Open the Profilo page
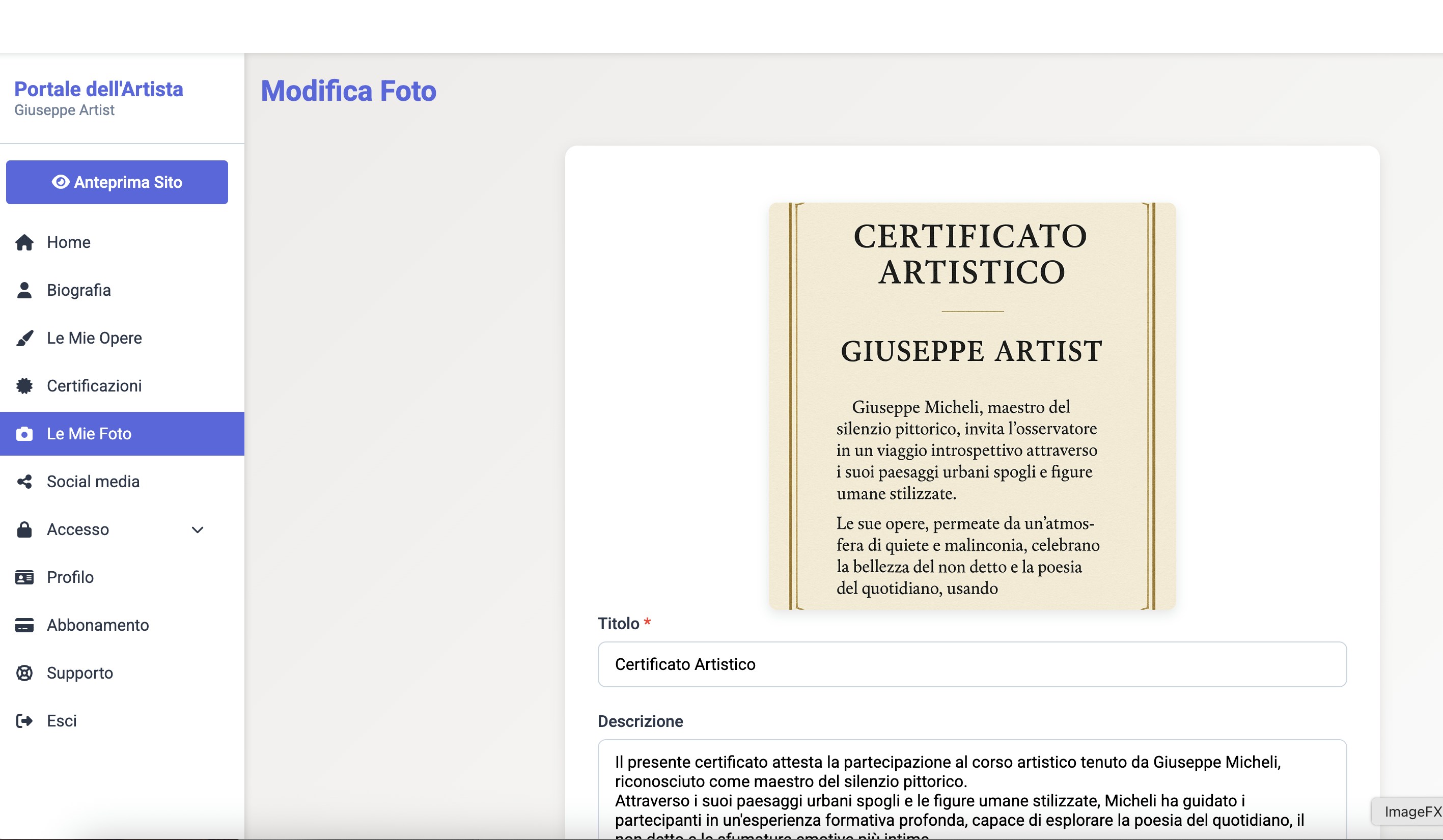The image size is (1443, 840). click(x=122, y=577)
